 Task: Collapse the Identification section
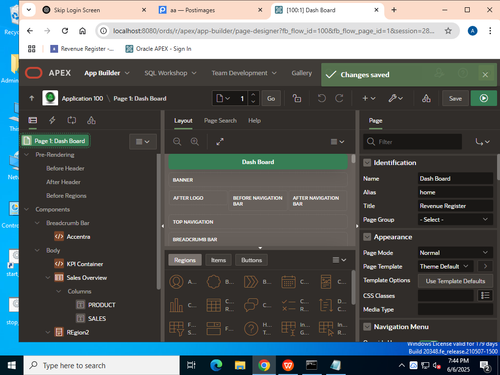coord(367,163)
